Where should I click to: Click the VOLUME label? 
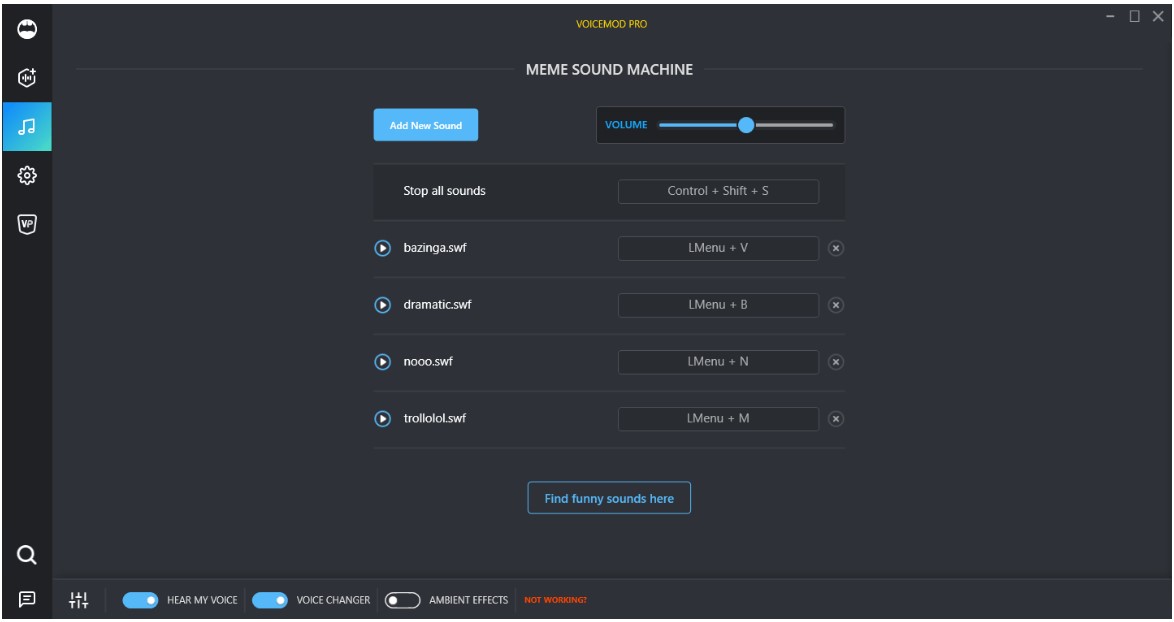626,125
